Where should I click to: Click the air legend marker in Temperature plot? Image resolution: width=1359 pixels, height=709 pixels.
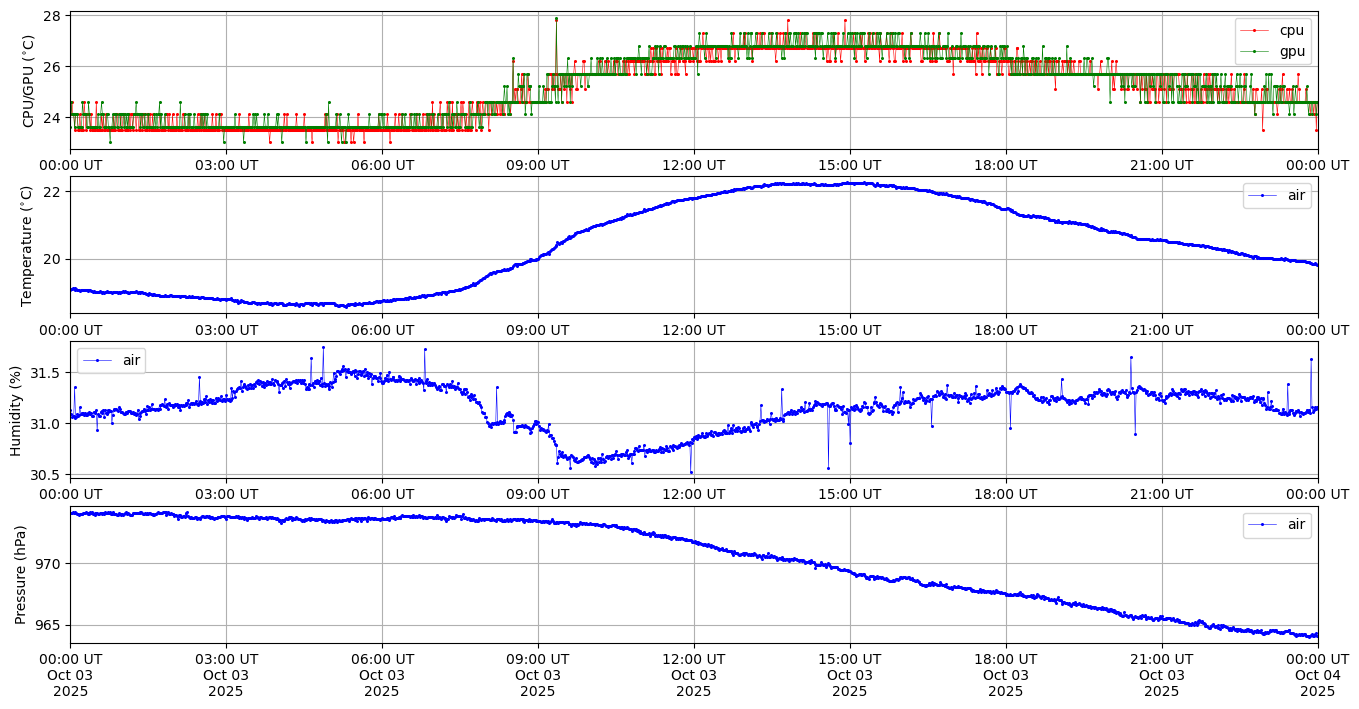coord(1263,195)
